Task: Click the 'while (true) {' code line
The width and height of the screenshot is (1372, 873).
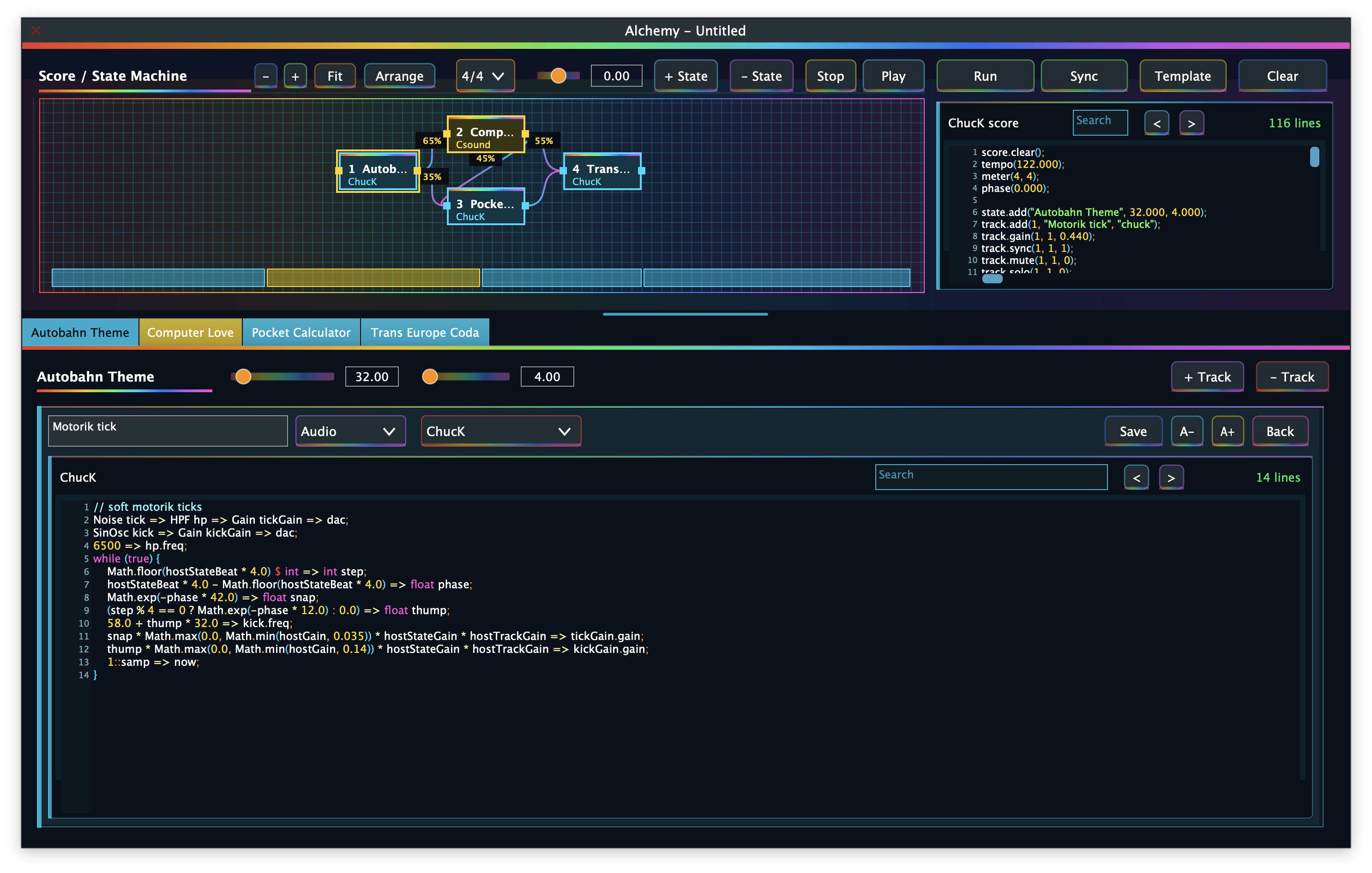Action: 126,559
